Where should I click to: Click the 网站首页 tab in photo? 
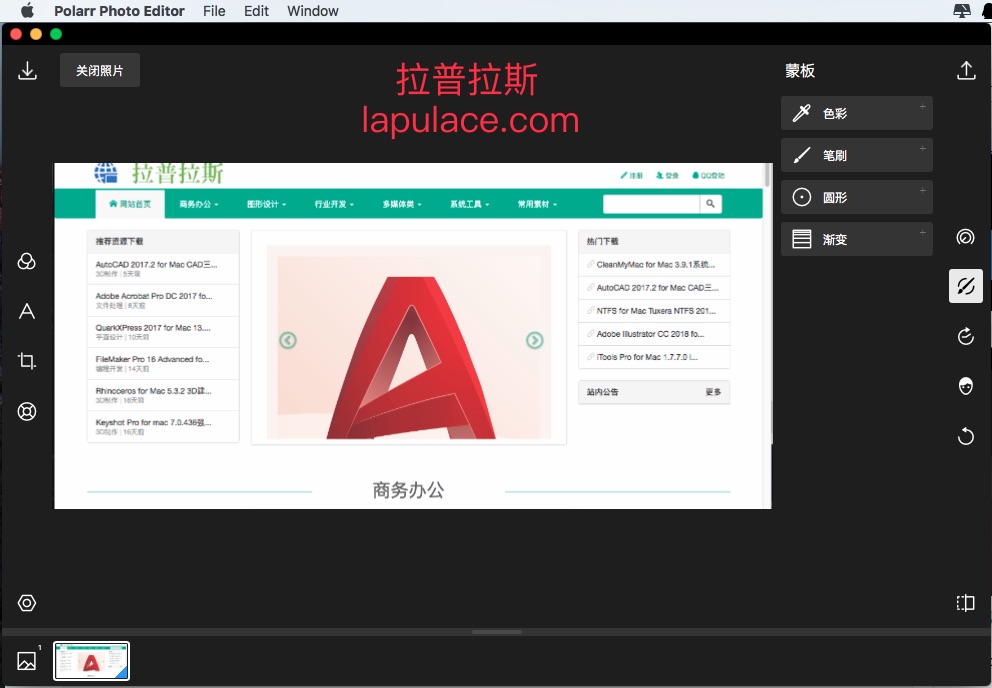pos(130,204)
